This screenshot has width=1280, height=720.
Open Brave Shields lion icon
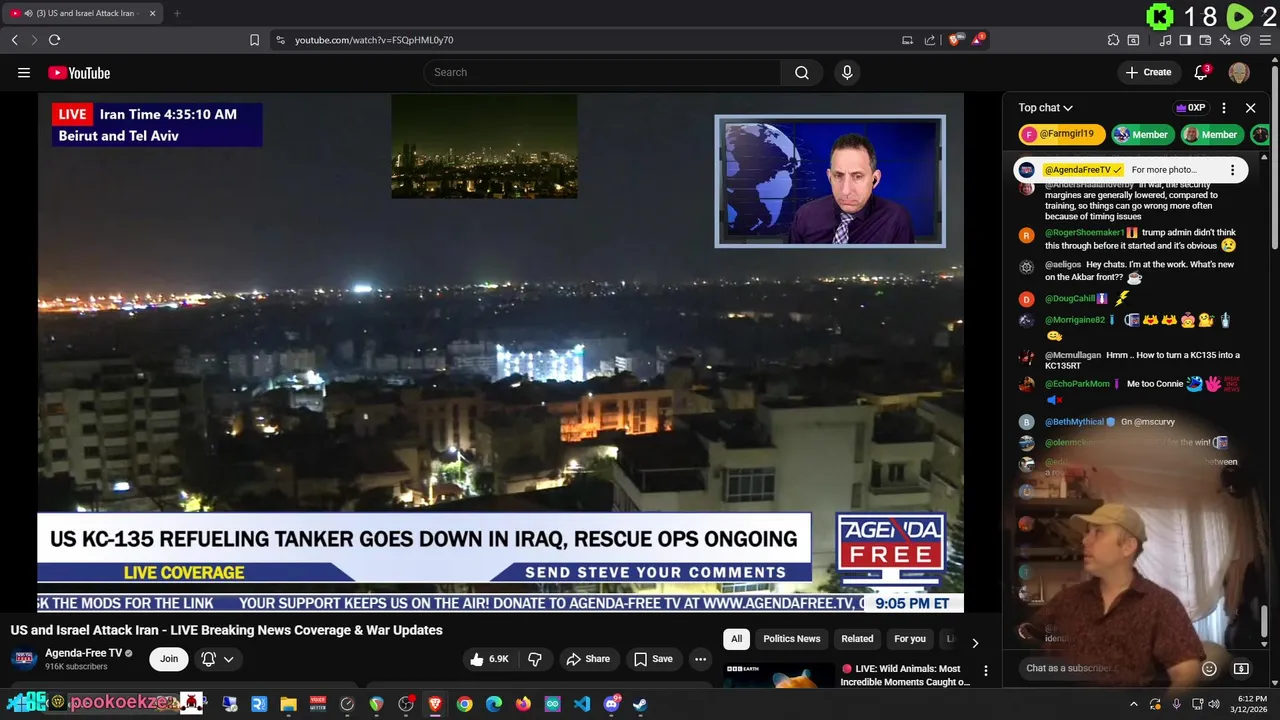pos(955,40)
